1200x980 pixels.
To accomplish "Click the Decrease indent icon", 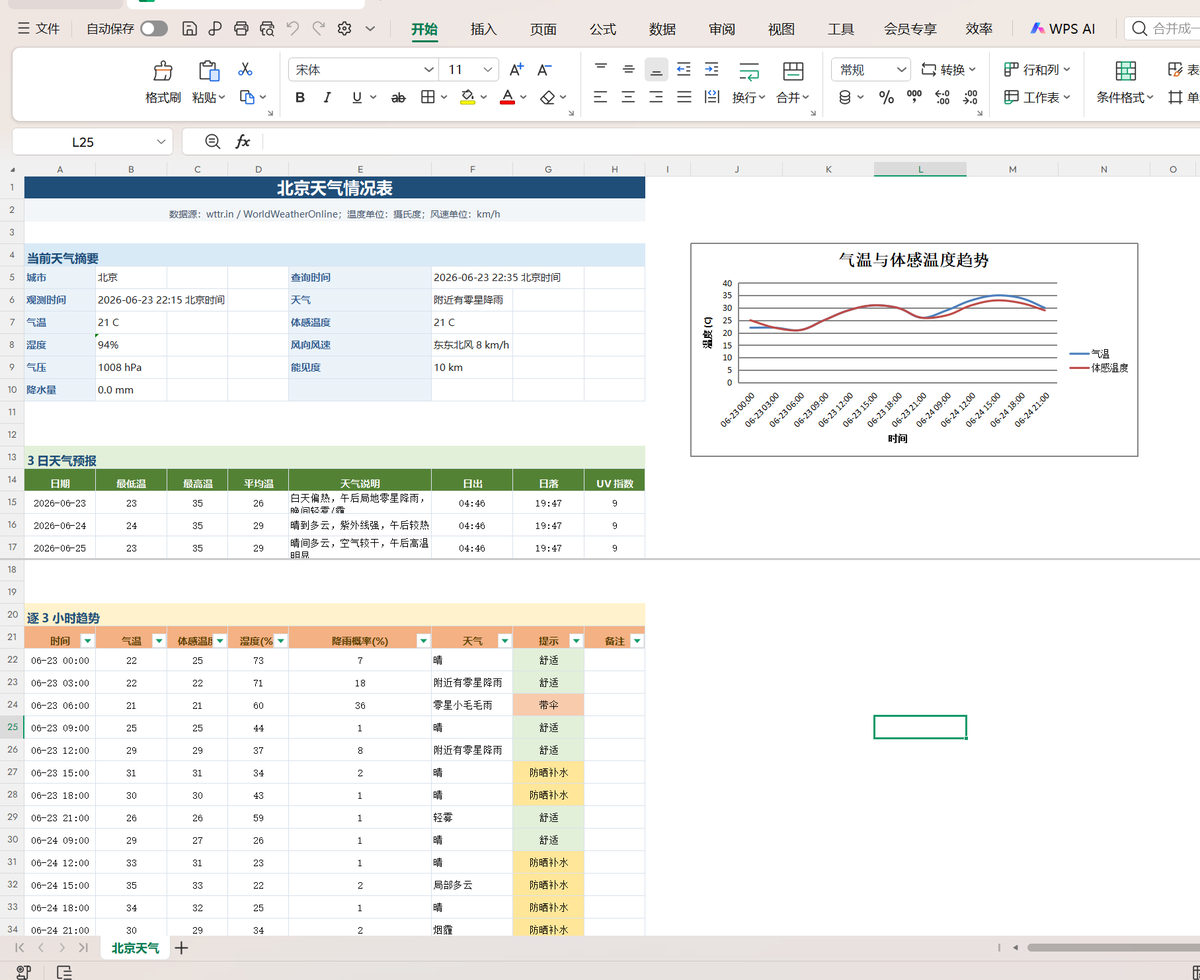I will coord(684,69).
